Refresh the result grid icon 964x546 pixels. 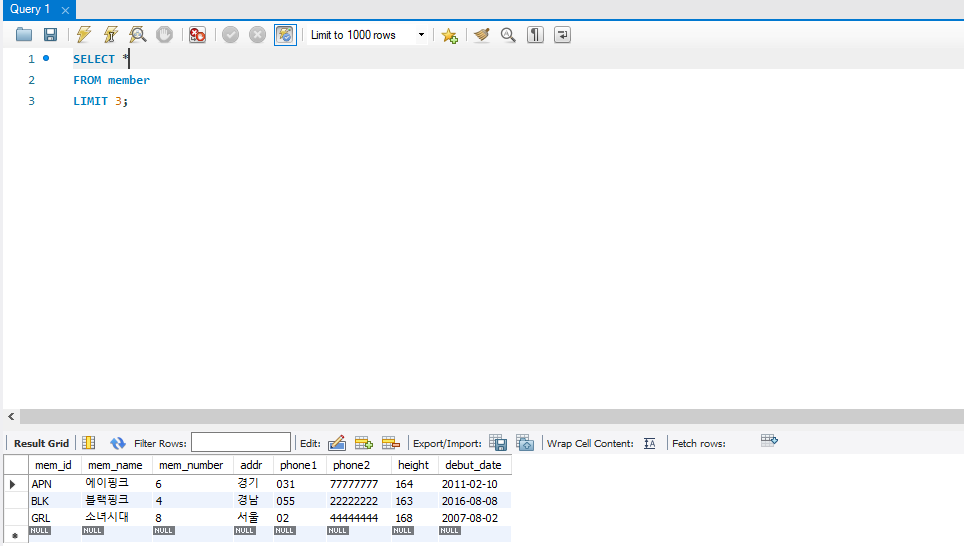coord(117,443)
